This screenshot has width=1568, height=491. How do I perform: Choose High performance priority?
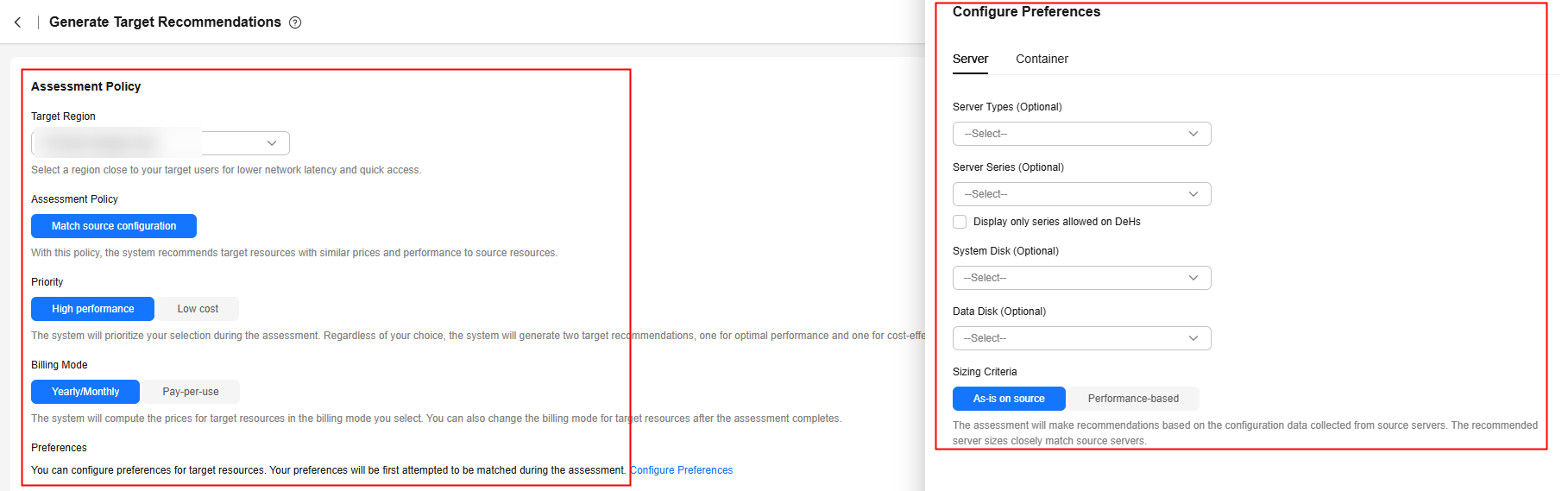92,309
